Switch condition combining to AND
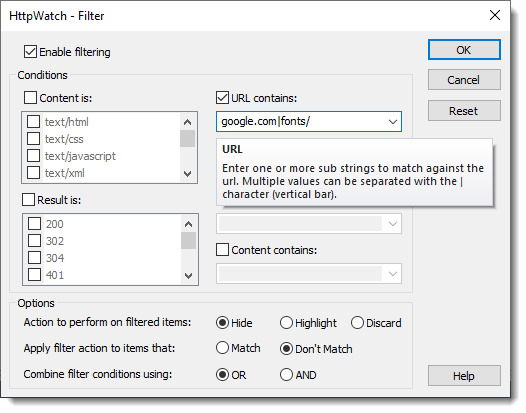This screenshot has width=526, height=413. pos(286,374)
